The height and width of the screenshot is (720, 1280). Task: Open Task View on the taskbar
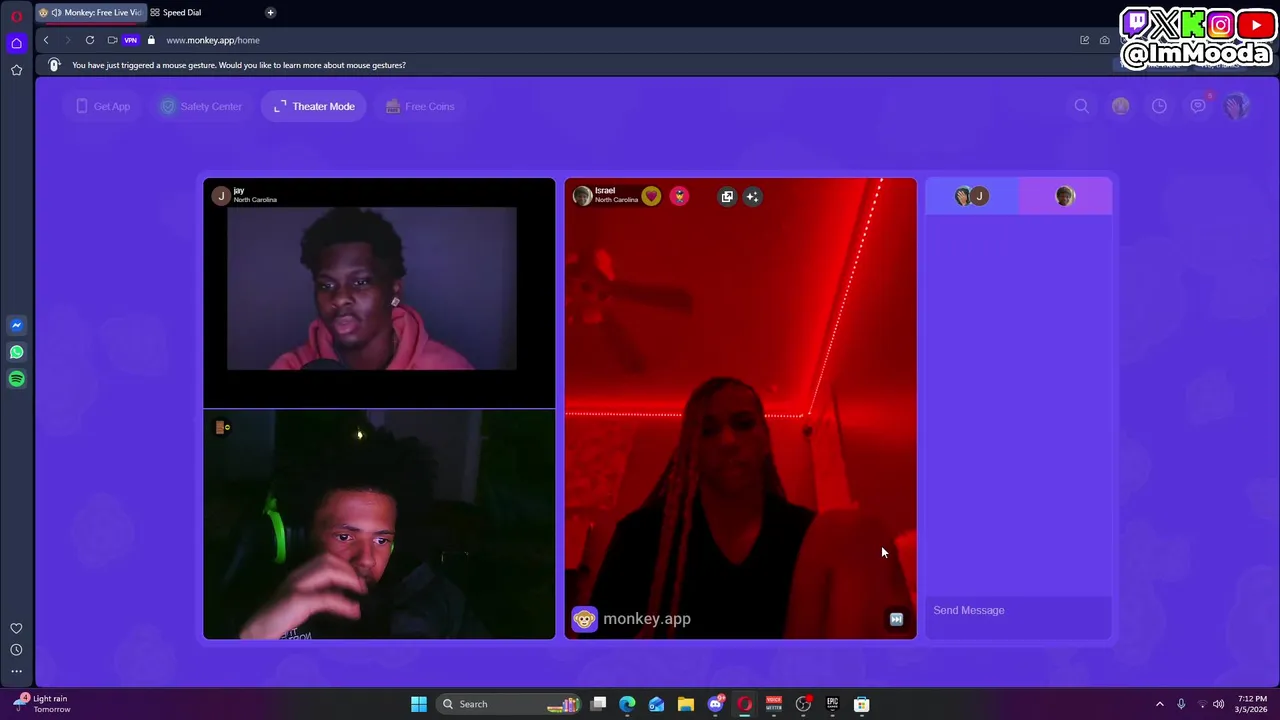(x=598, y=704)
